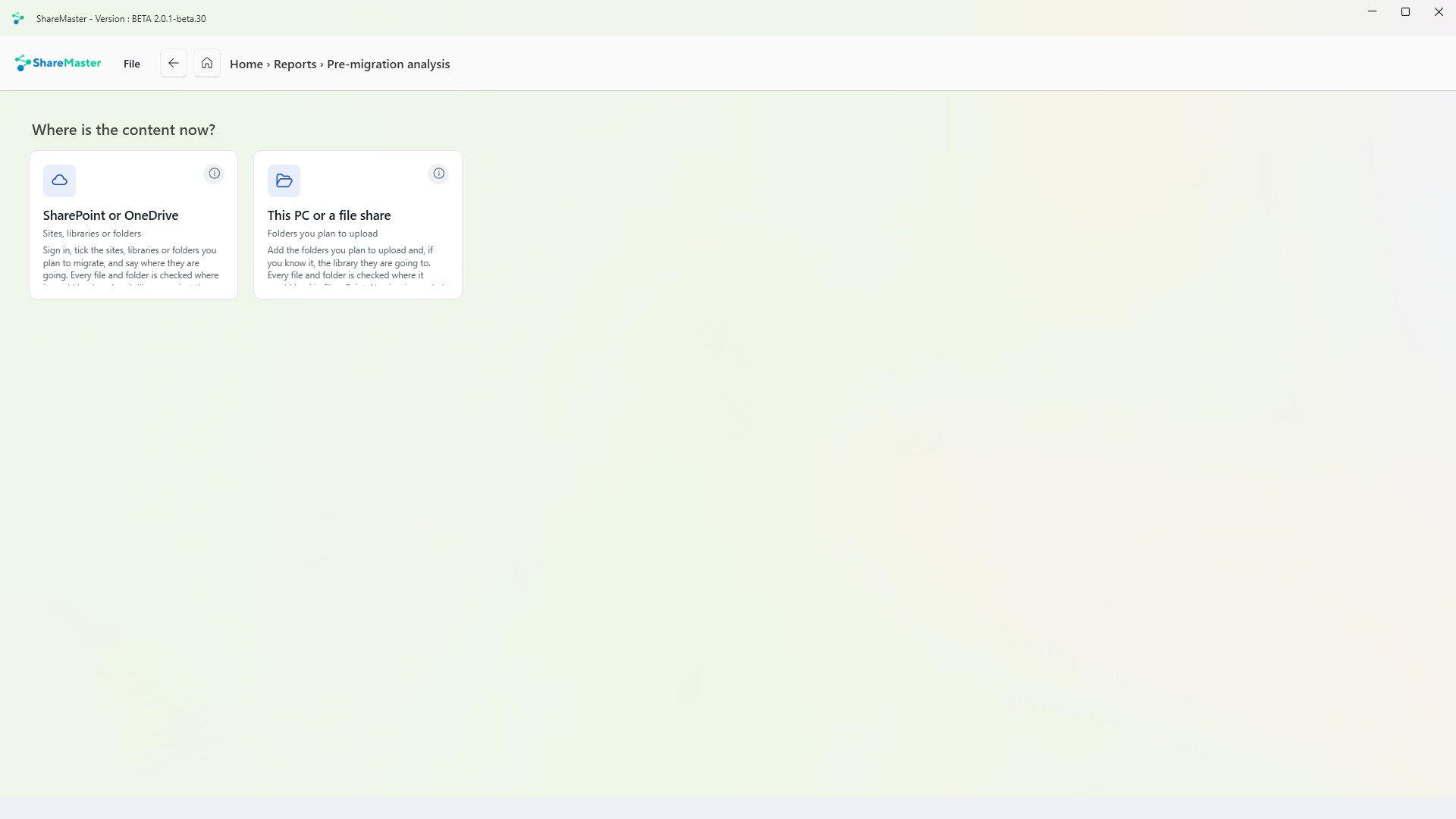Select This PC or a file share title
1456x819 pixels.
329,215
